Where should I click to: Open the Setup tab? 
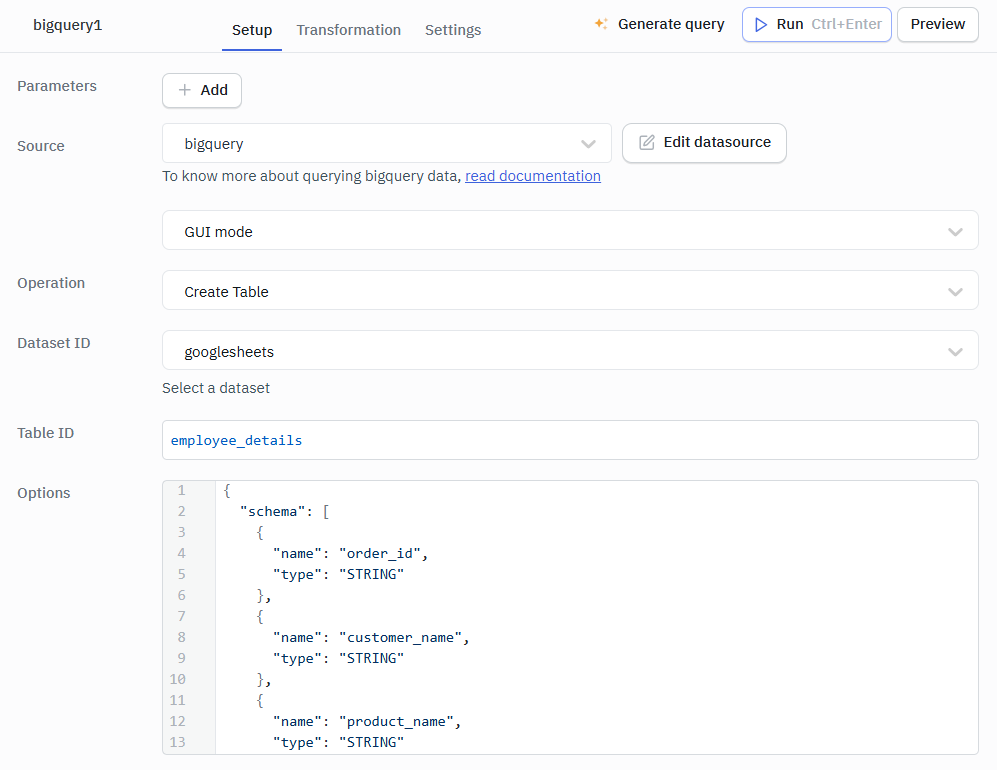252,30
